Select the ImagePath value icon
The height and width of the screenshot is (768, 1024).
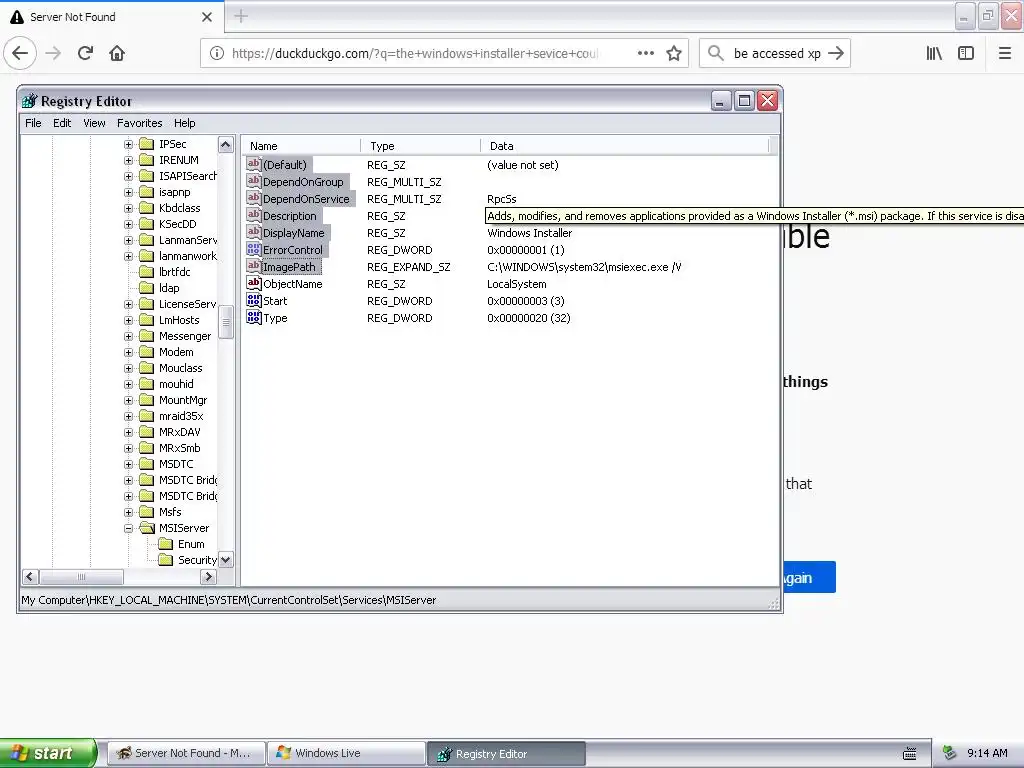tap(253, 266)
